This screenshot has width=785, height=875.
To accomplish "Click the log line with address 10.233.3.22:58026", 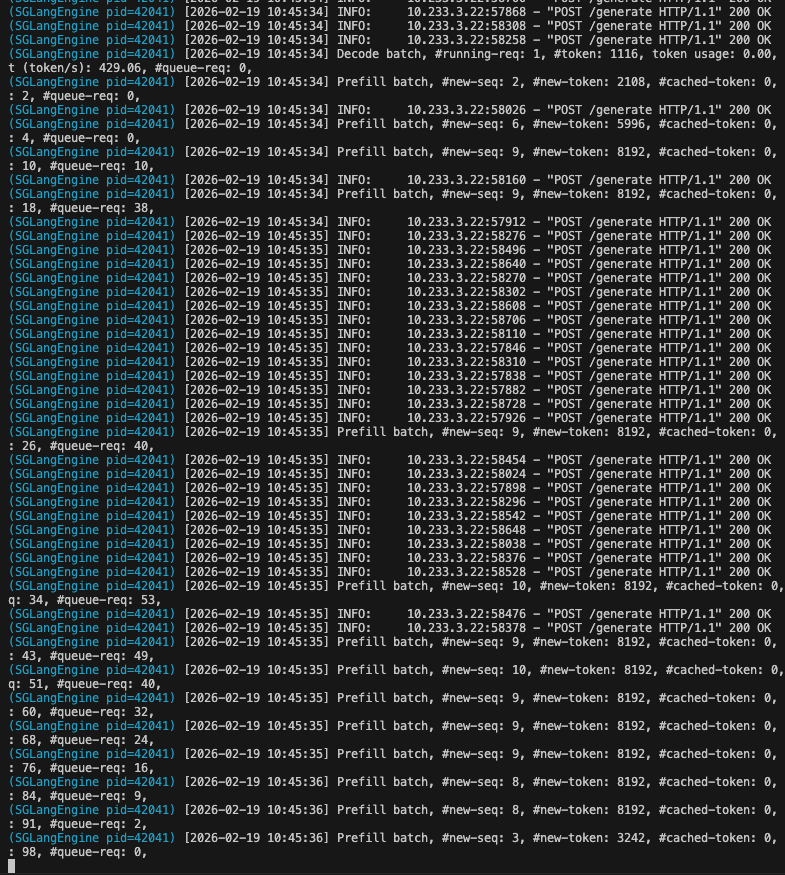I will coord(390,110).
